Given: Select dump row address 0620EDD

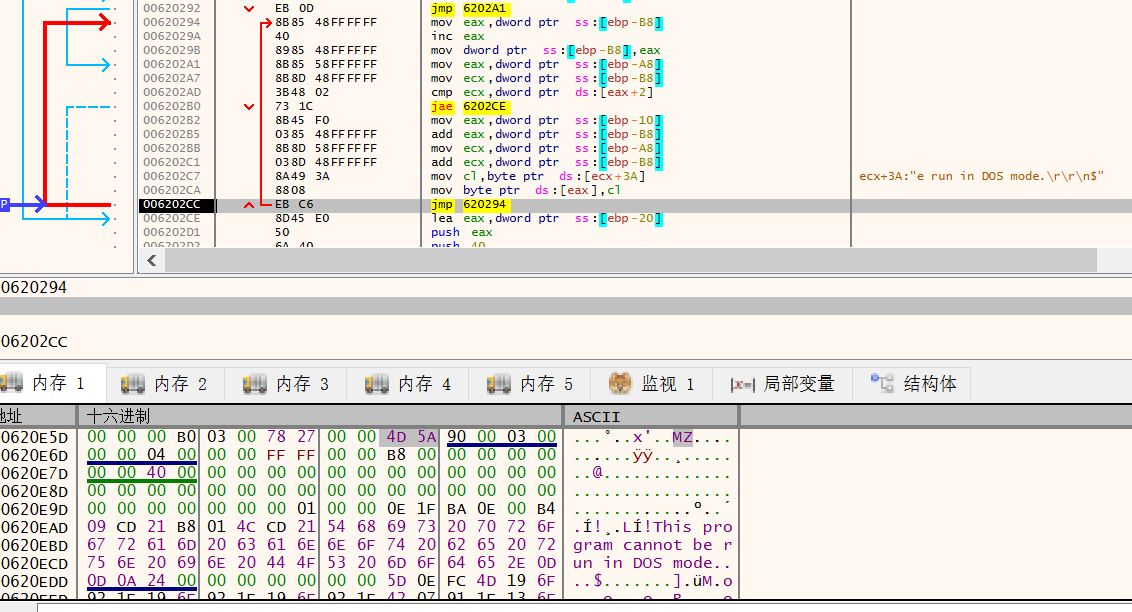Looking at the screenshot, I should [35, 582].
